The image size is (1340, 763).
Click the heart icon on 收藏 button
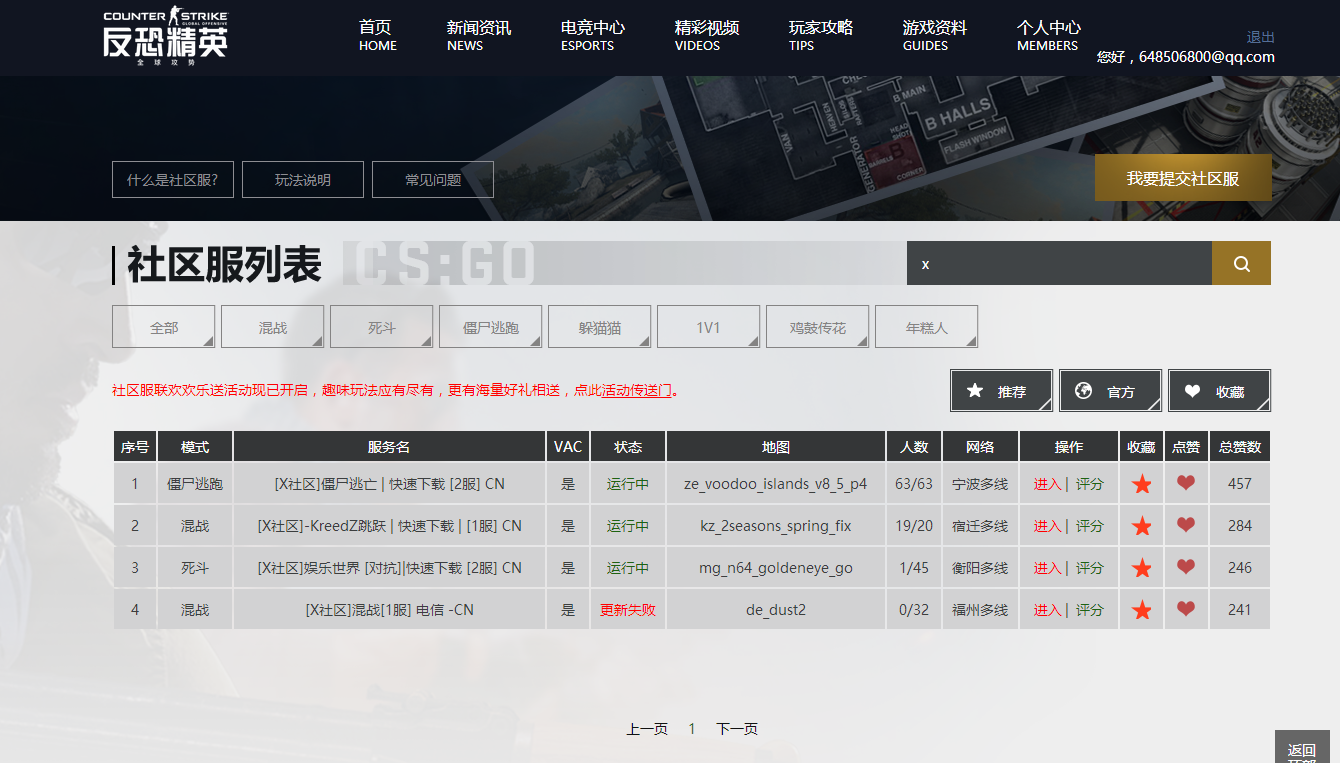(x=1193, y=390)
